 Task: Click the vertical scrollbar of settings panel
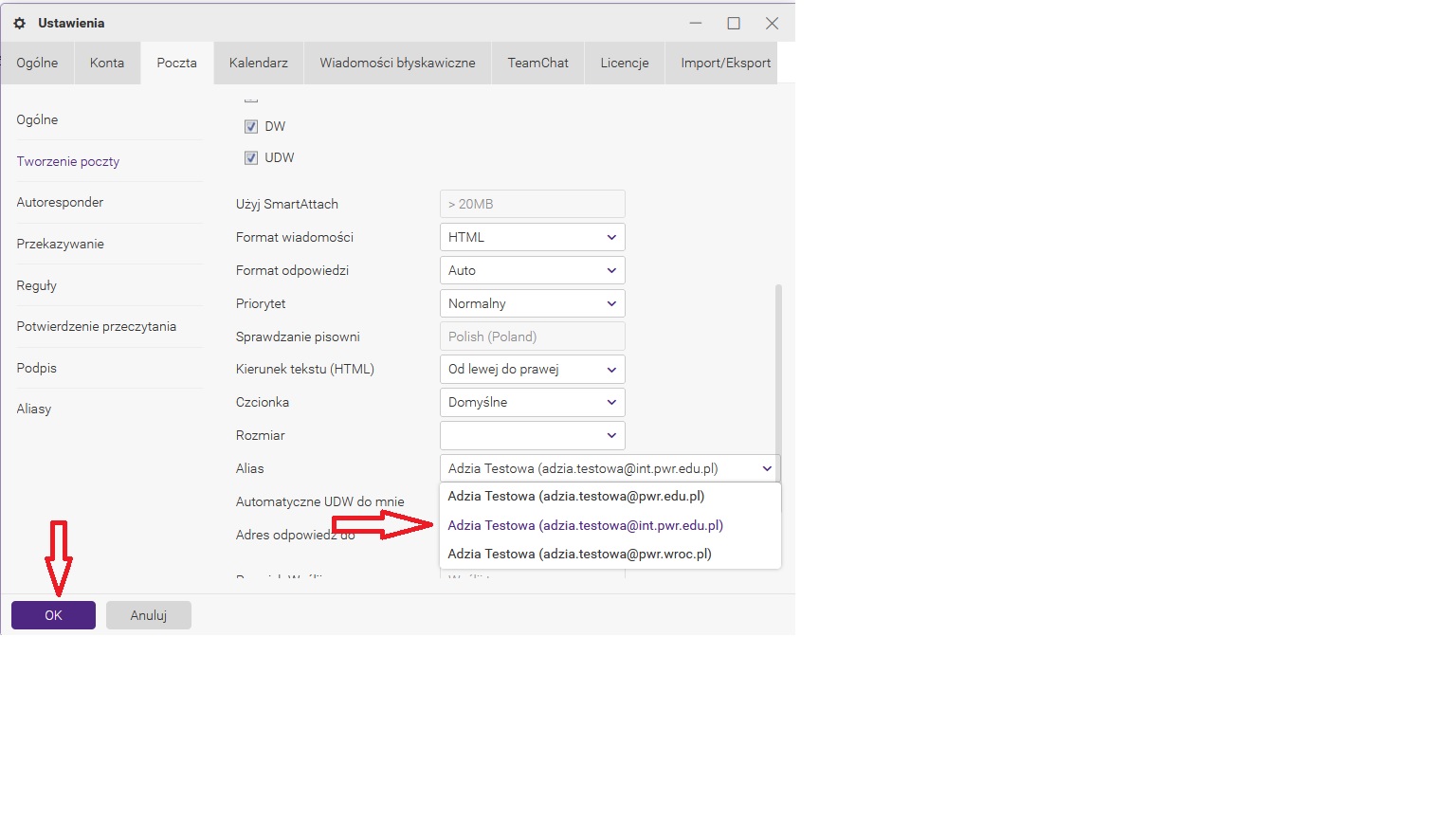(778, 370)
